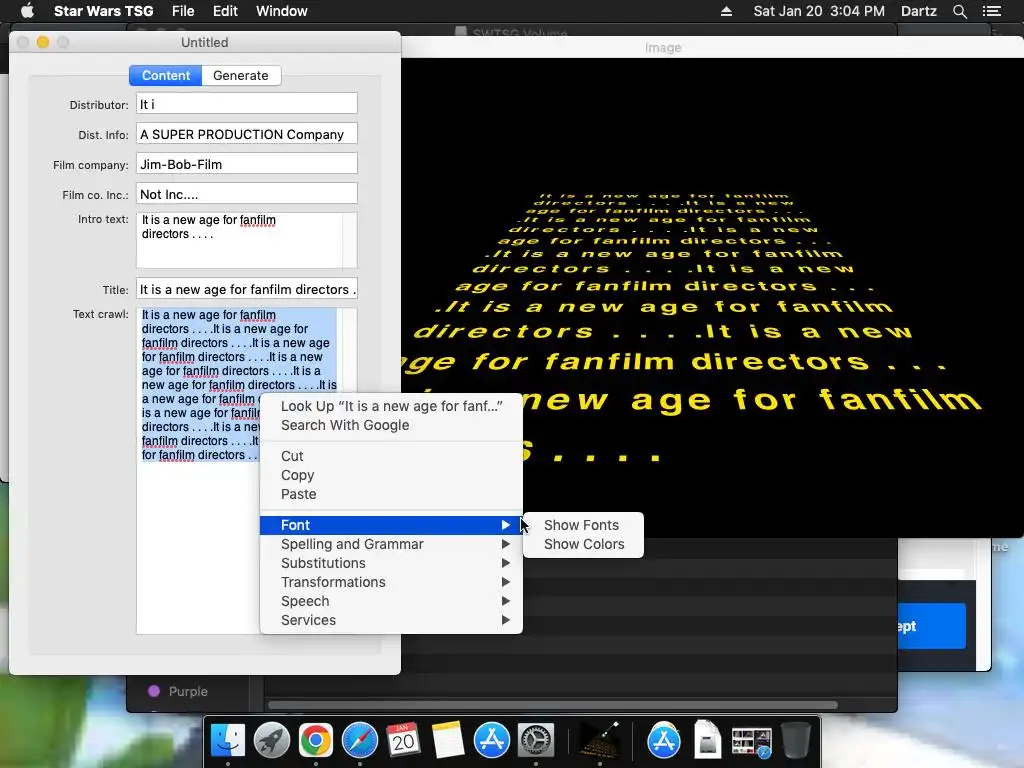
Task: Click the Film co. Inc. field
Action: pos(246,193)
